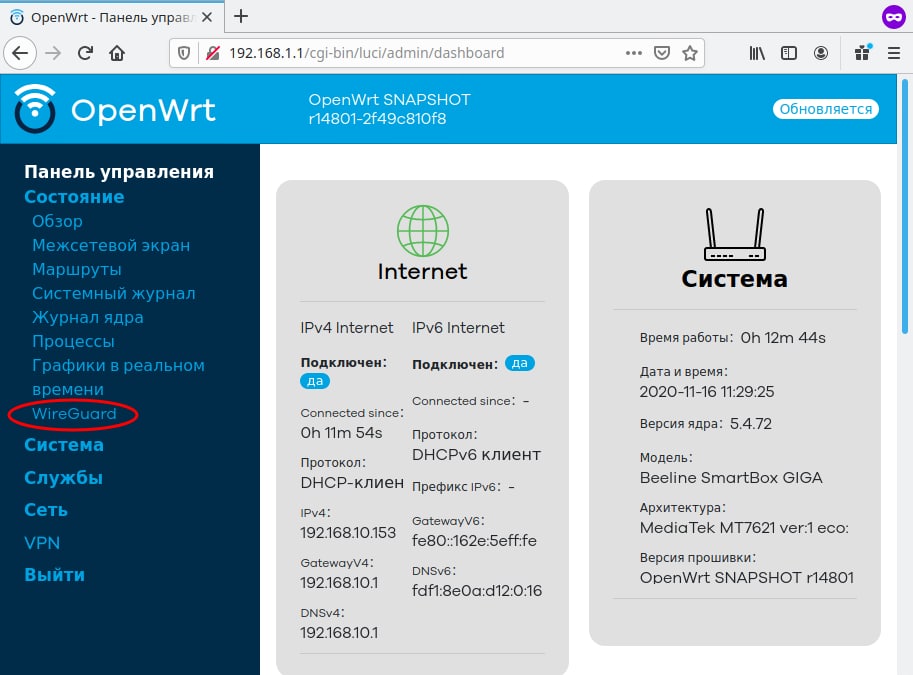
Task: Click kernel version value 5.4.72
Action: [x=751, y=423]
